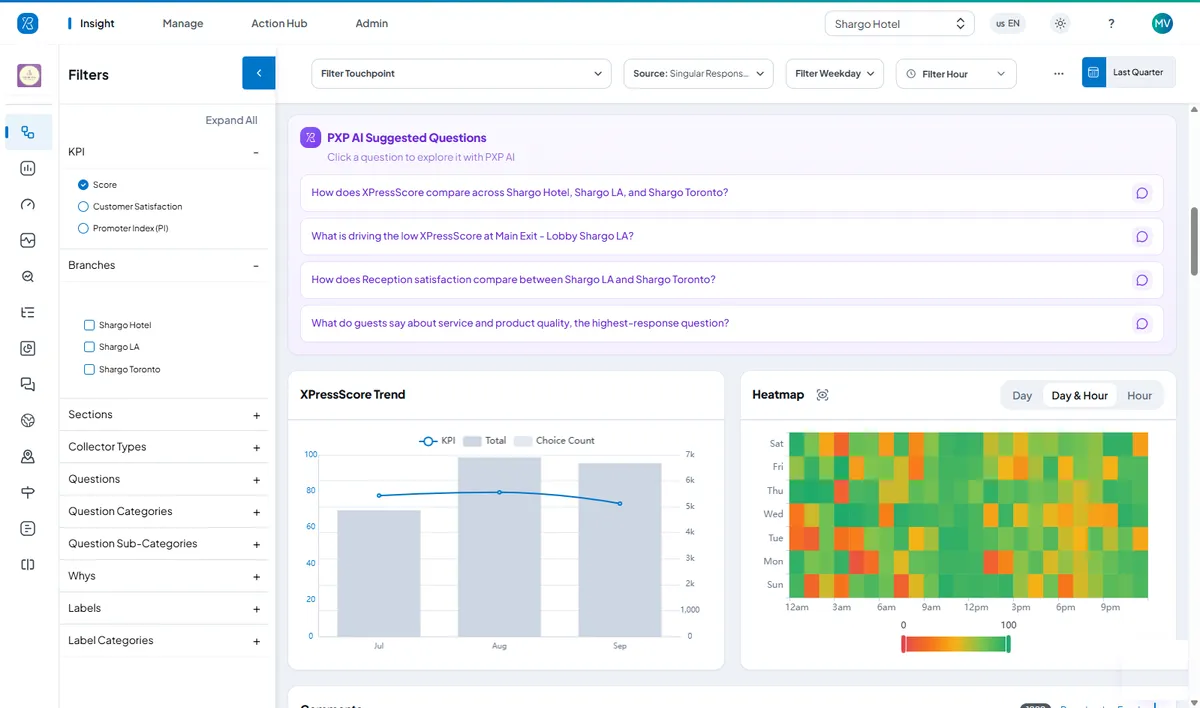Expand the Whys filter
1200x708 pixels.
(257, 577)
